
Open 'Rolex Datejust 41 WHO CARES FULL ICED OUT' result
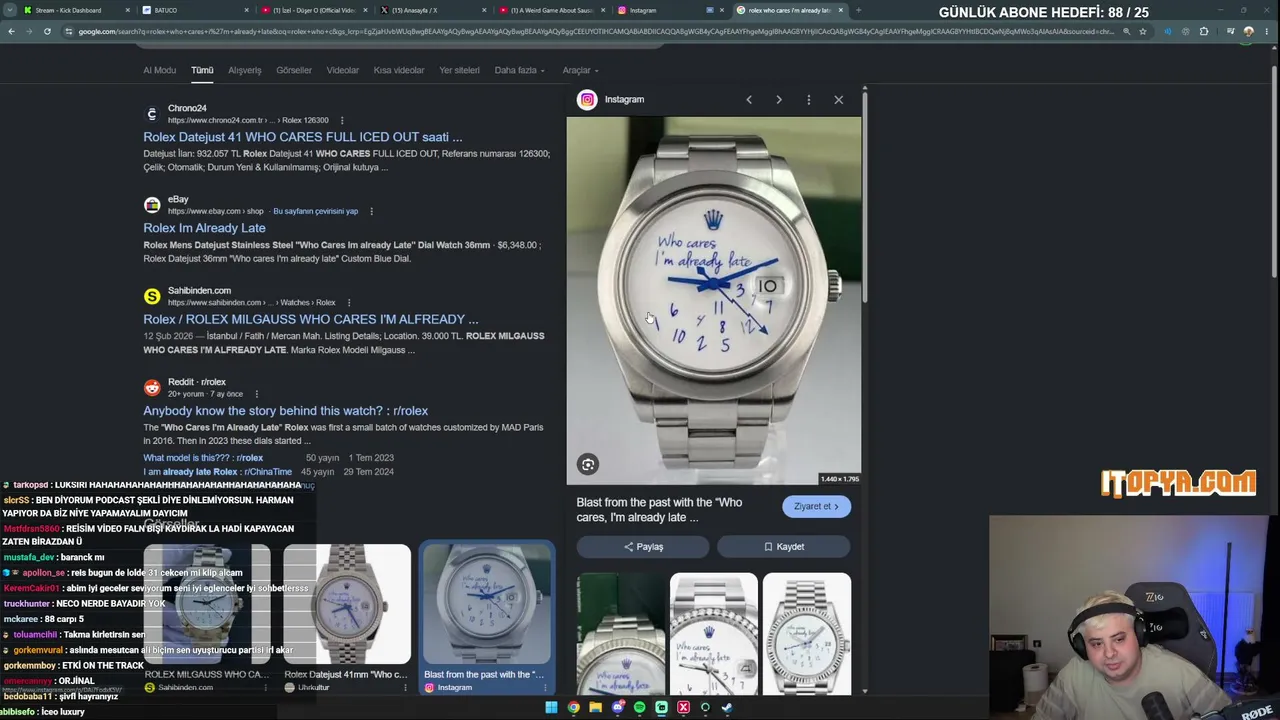point(302,137)
